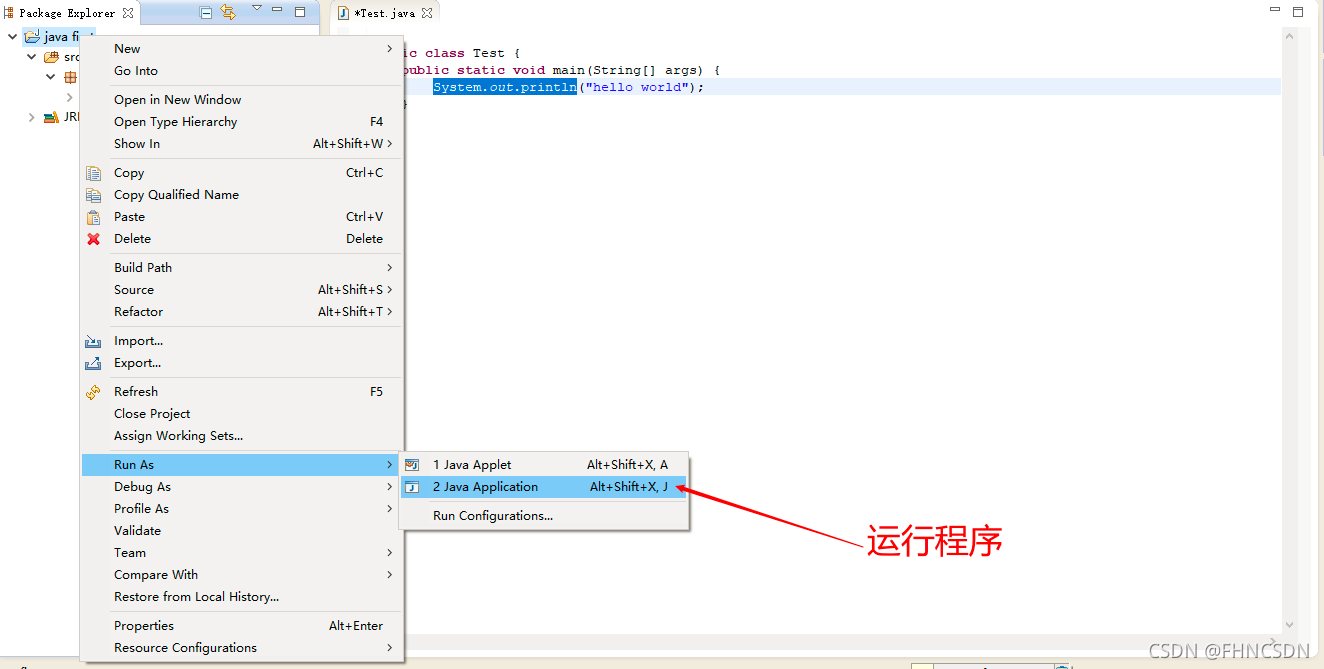Close the Package Explorer tab

[128, 13]
